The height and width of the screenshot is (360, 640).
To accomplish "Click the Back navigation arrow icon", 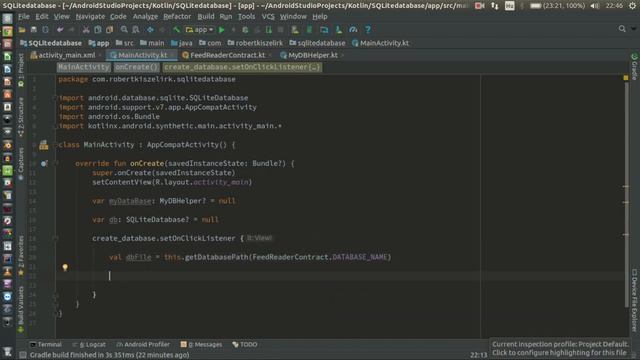I will click(x=151, y=30).
